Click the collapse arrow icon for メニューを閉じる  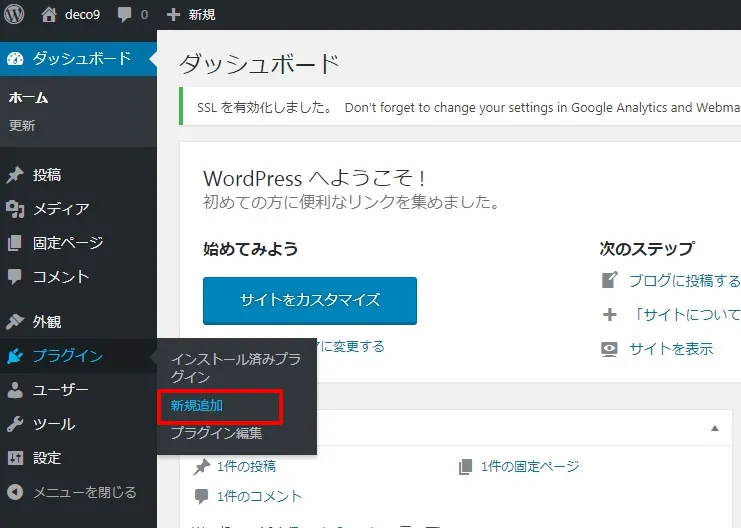coord(15,492)
